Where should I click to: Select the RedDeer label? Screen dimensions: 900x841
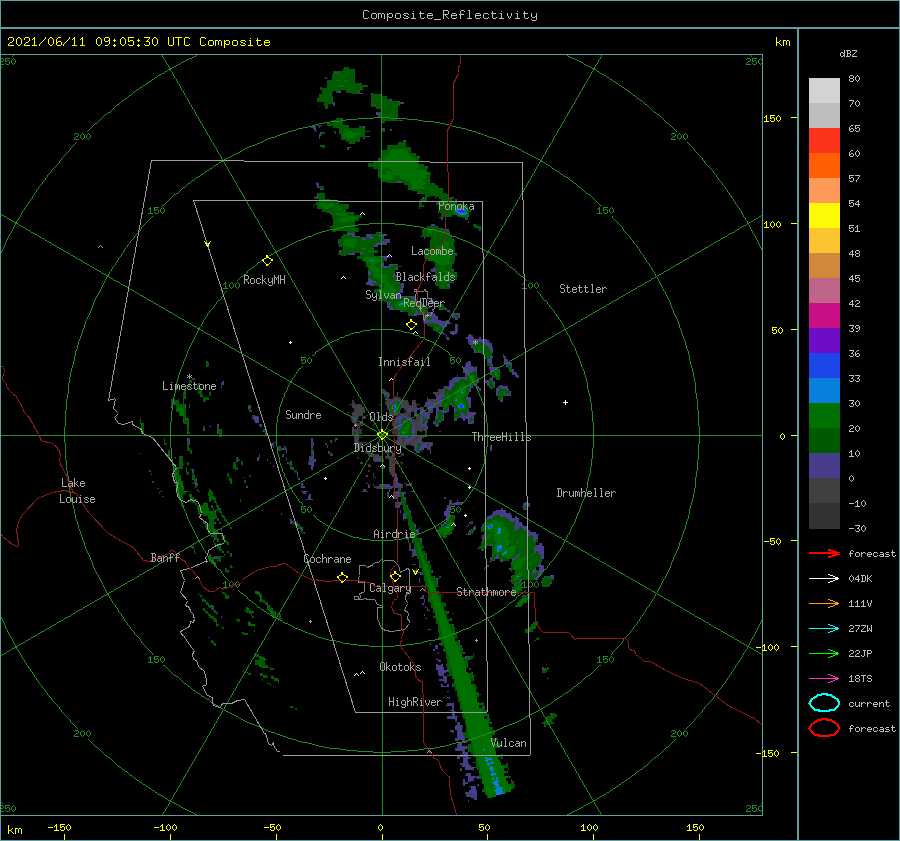pos(424,303)
